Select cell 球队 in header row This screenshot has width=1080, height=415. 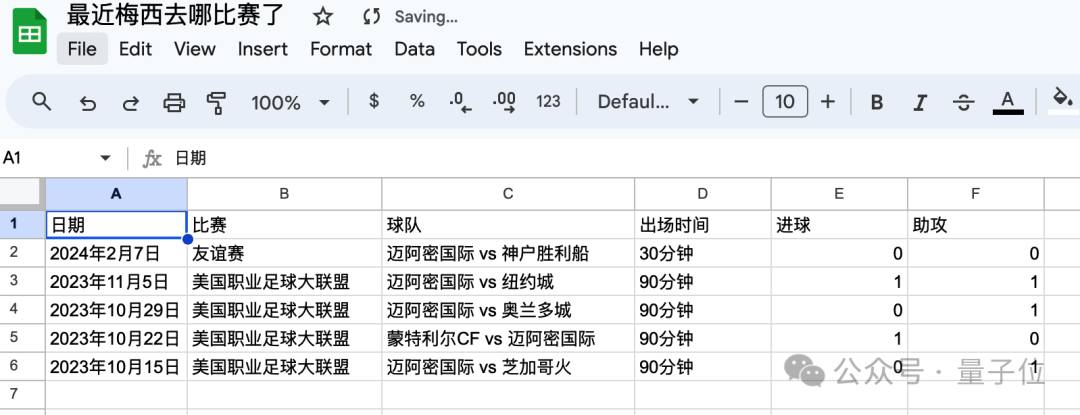click(508, 224)
